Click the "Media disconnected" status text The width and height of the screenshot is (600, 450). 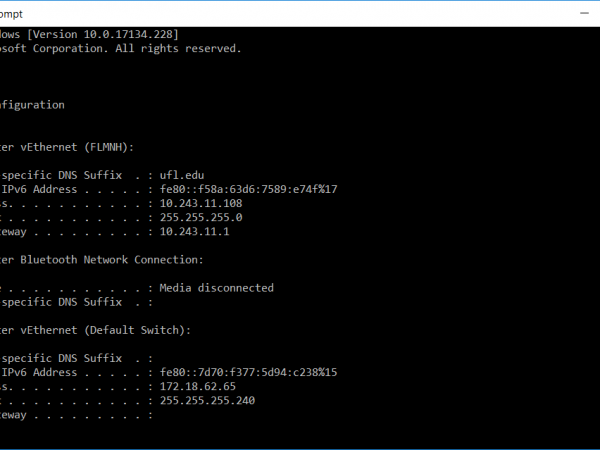(216, 287)
